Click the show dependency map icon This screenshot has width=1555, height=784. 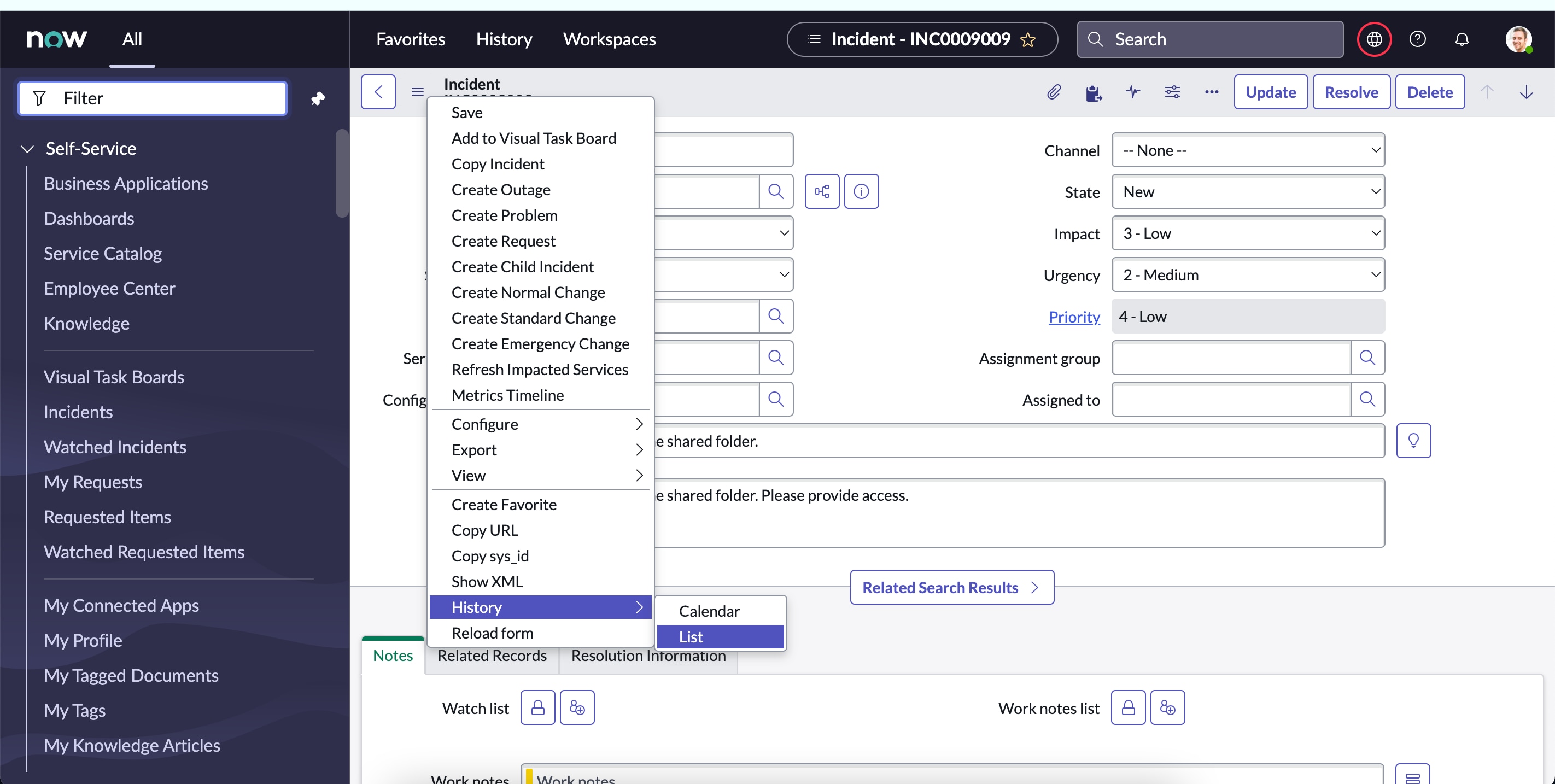pos(822,191)
